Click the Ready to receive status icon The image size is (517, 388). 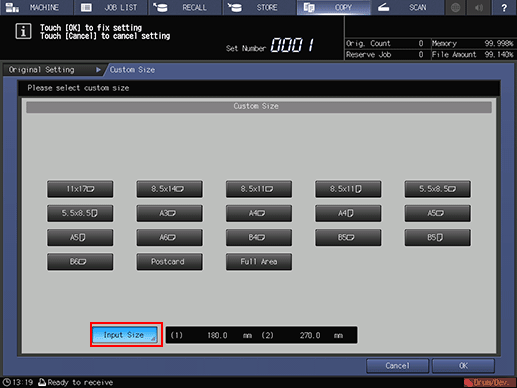(42, 382)
